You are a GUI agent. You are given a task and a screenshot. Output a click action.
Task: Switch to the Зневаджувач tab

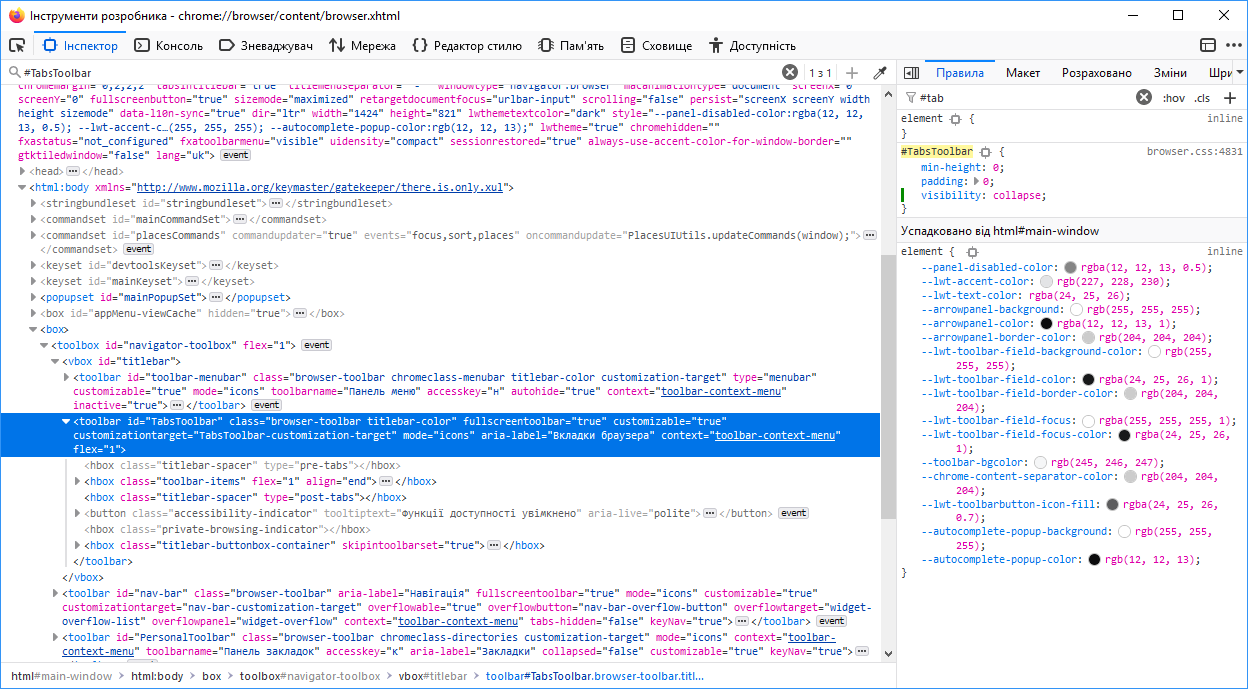(266, 45)
